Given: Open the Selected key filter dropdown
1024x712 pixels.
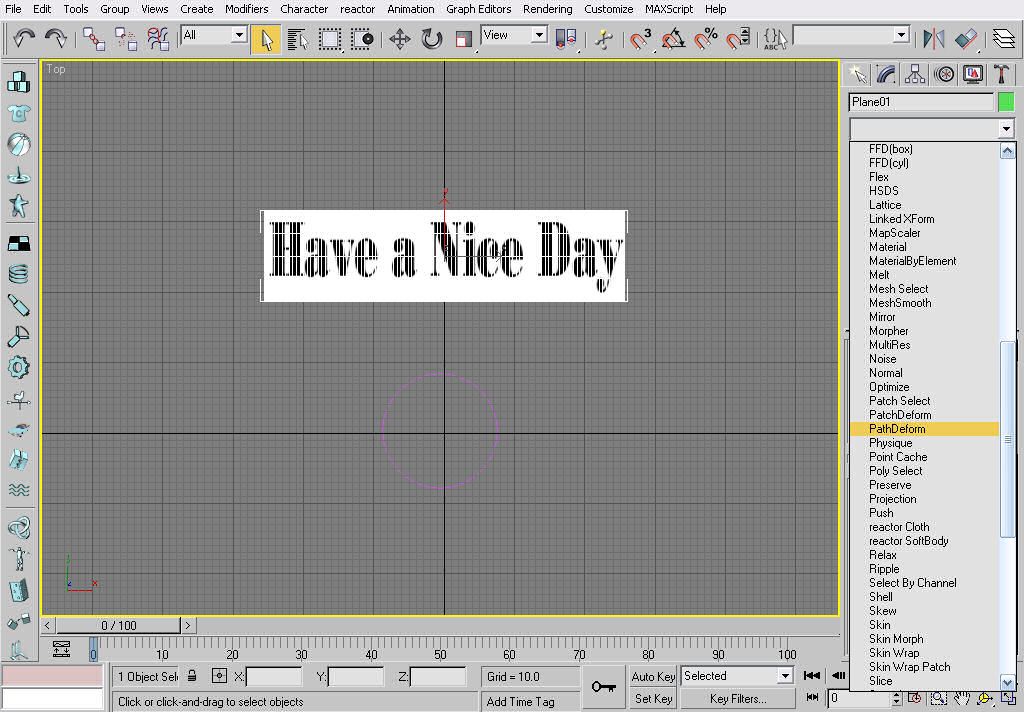Looking at the screenshot, I should coord(737,676).
